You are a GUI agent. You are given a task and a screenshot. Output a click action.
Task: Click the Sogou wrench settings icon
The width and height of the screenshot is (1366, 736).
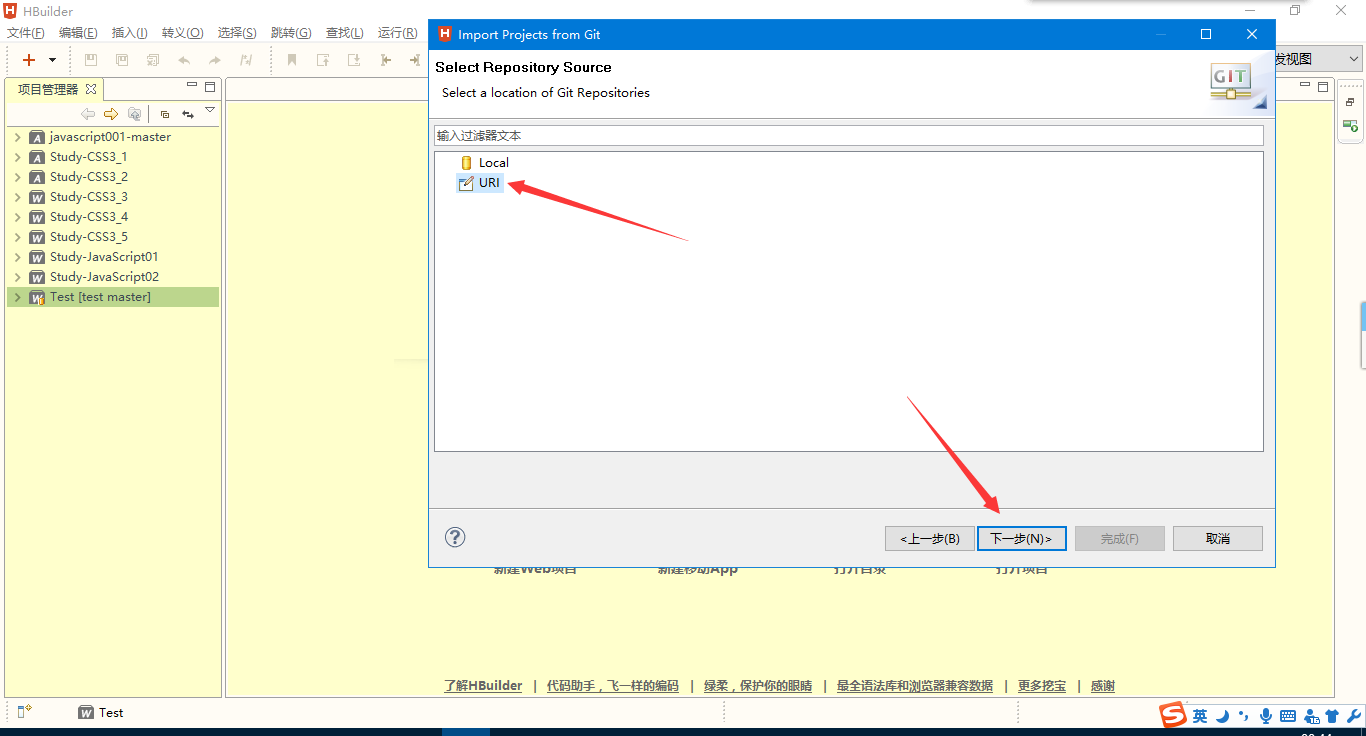tap(1354, 716)
